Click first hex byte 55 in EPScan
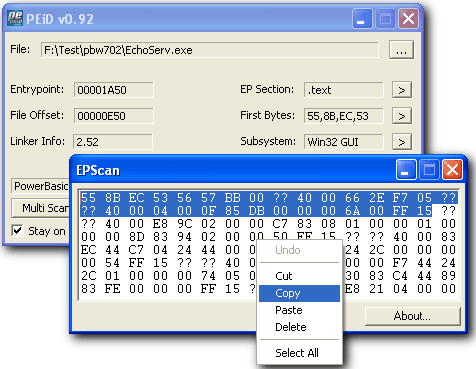This screenshot has width=476, height=369. [89, 198]
